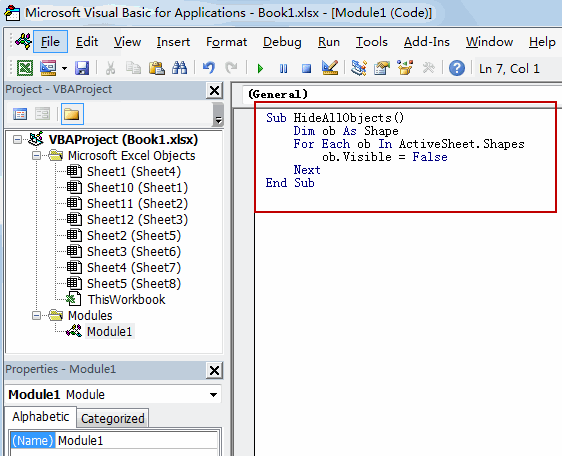This screenshot has width=562, height=456.
Task: Open the Format menu
Action: 227,42
